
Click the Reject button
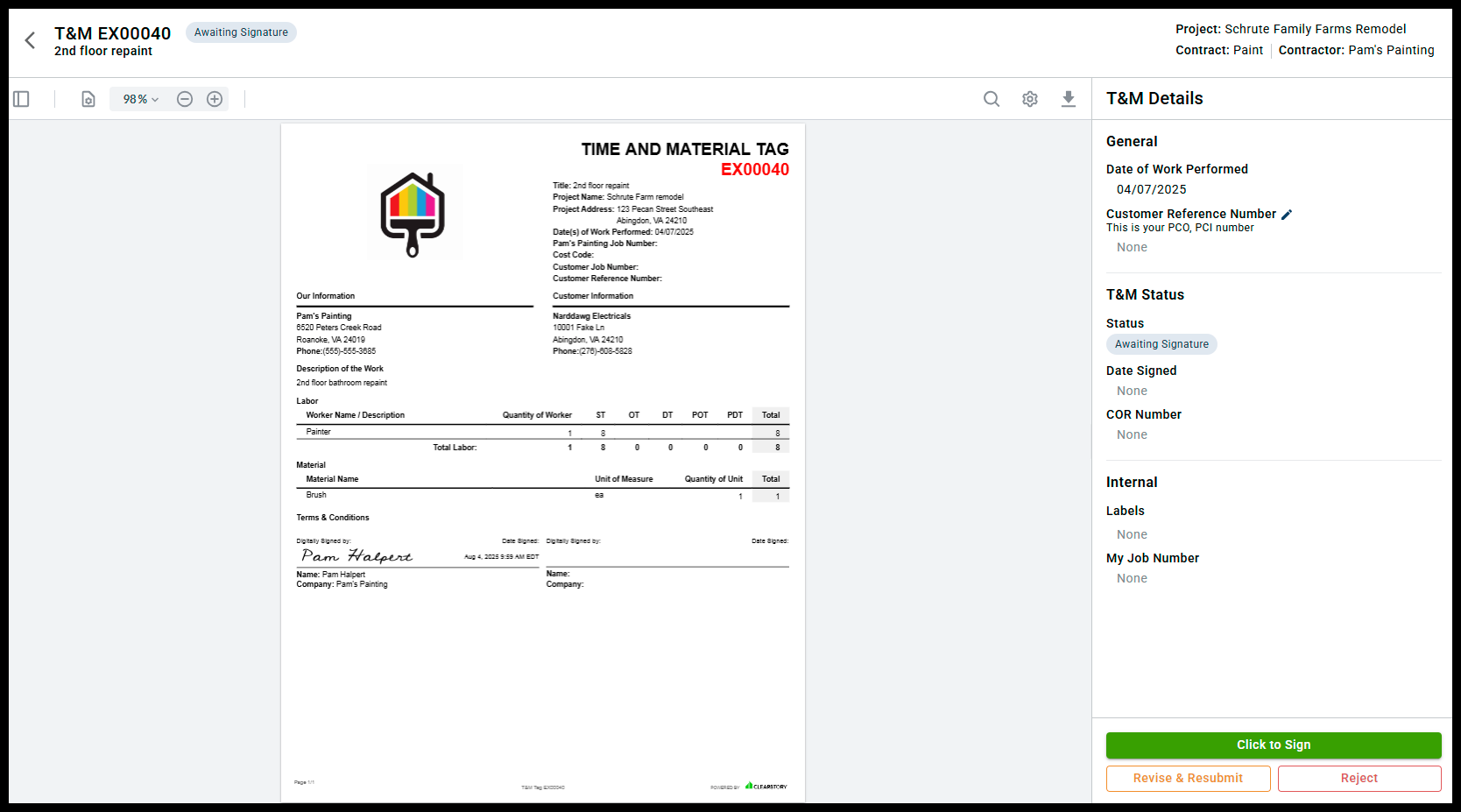pos(1359,778)
